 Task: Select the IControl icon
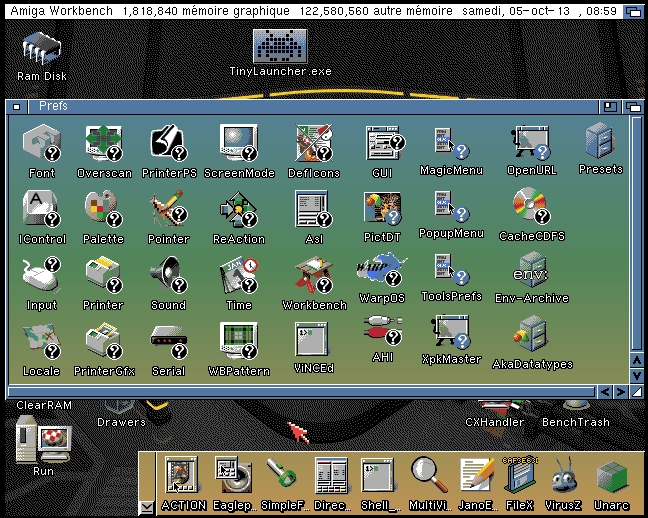click(42, 208)
